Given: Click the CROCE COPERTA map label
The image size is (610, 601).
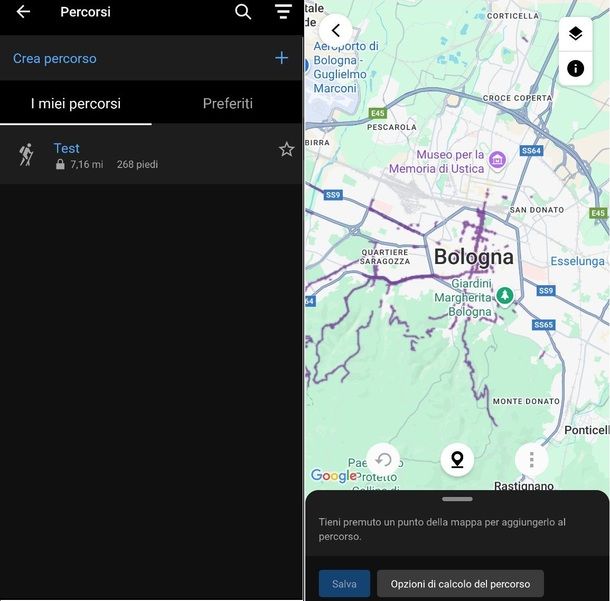Looking at the screenshot, I should (x=517, y=98).
